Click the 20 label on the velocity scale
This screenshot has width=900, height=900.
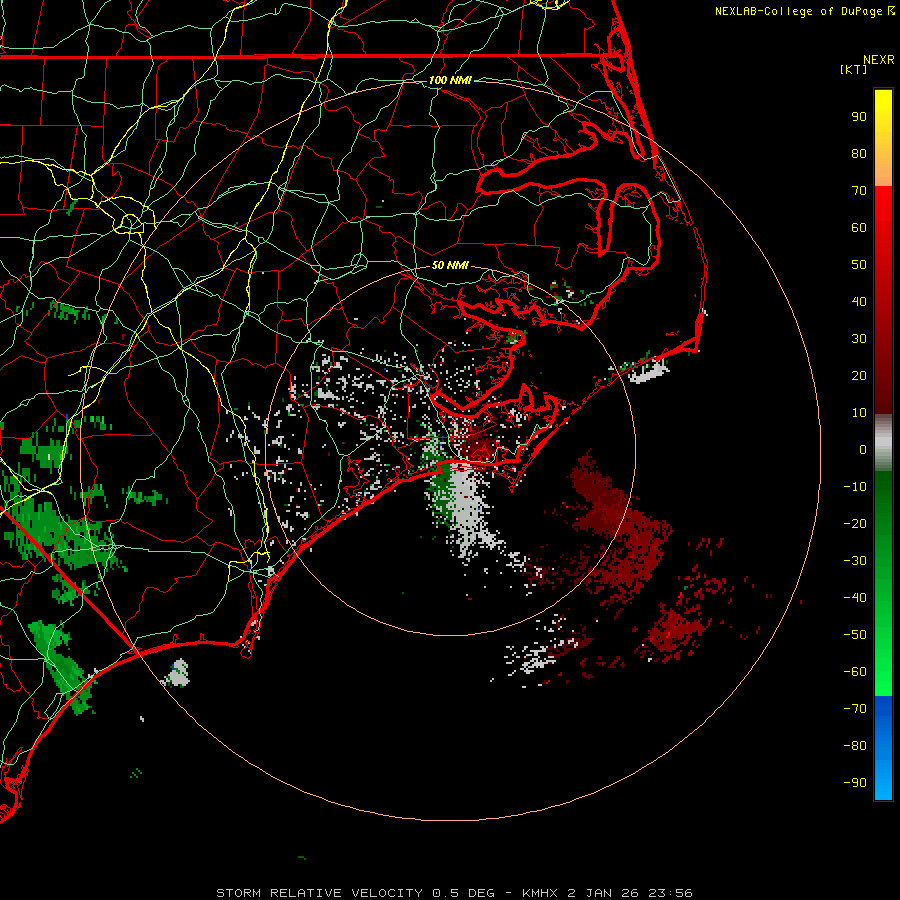859,375
